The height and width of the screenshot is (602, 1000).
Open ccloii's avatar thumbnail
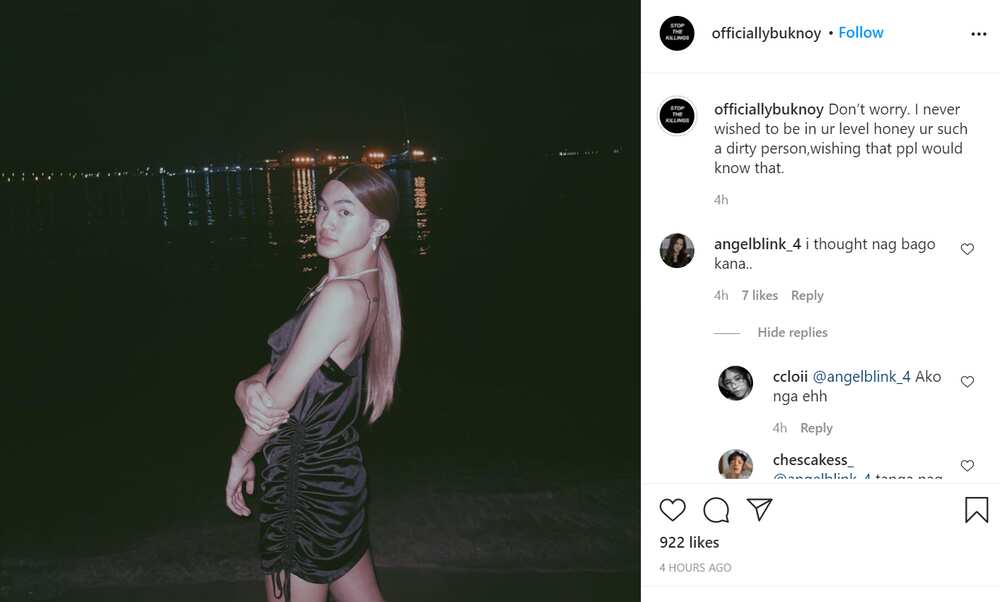click(735, 383)
